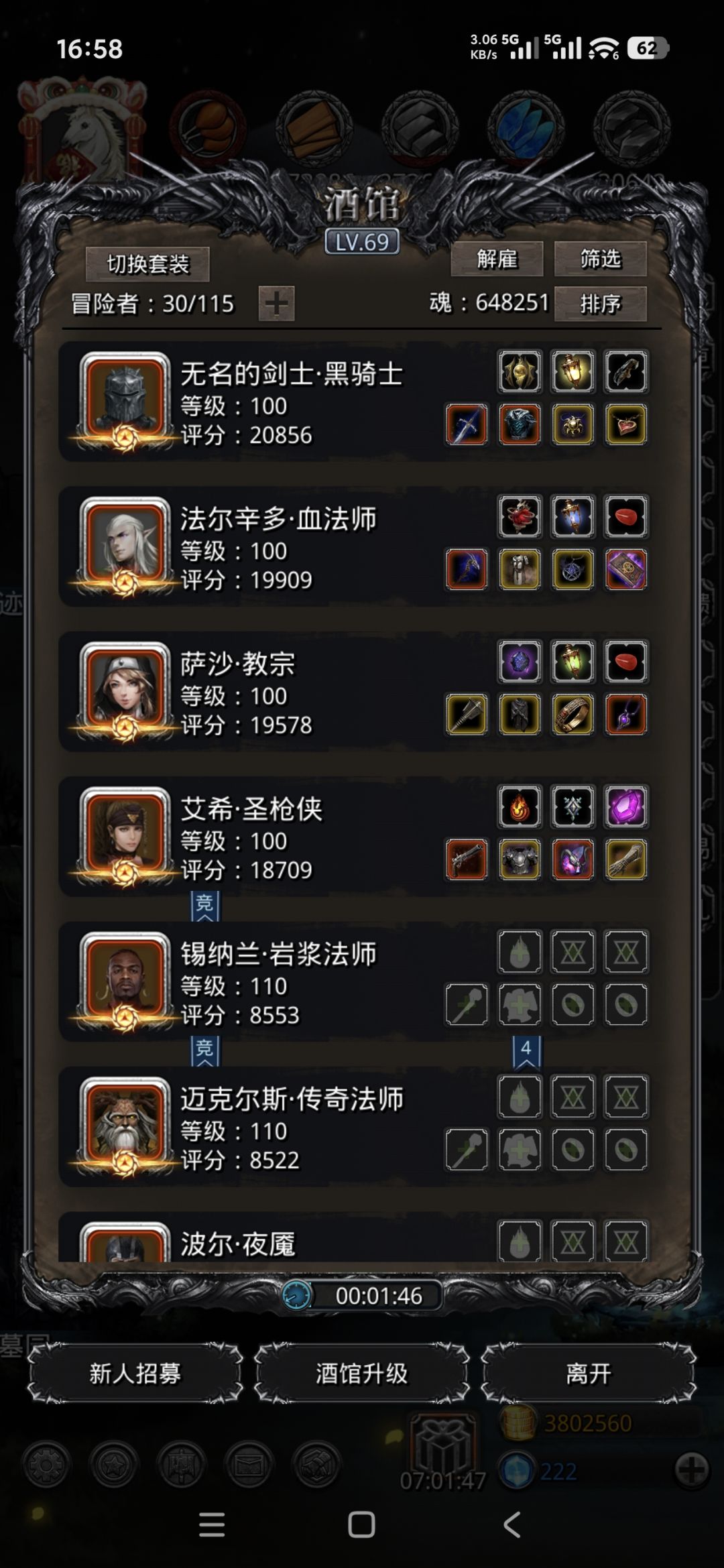Open the helmet item of 无名的剑士·黑骑士
The height and width of the screenshot is (1568, 724).
[520, 371]
